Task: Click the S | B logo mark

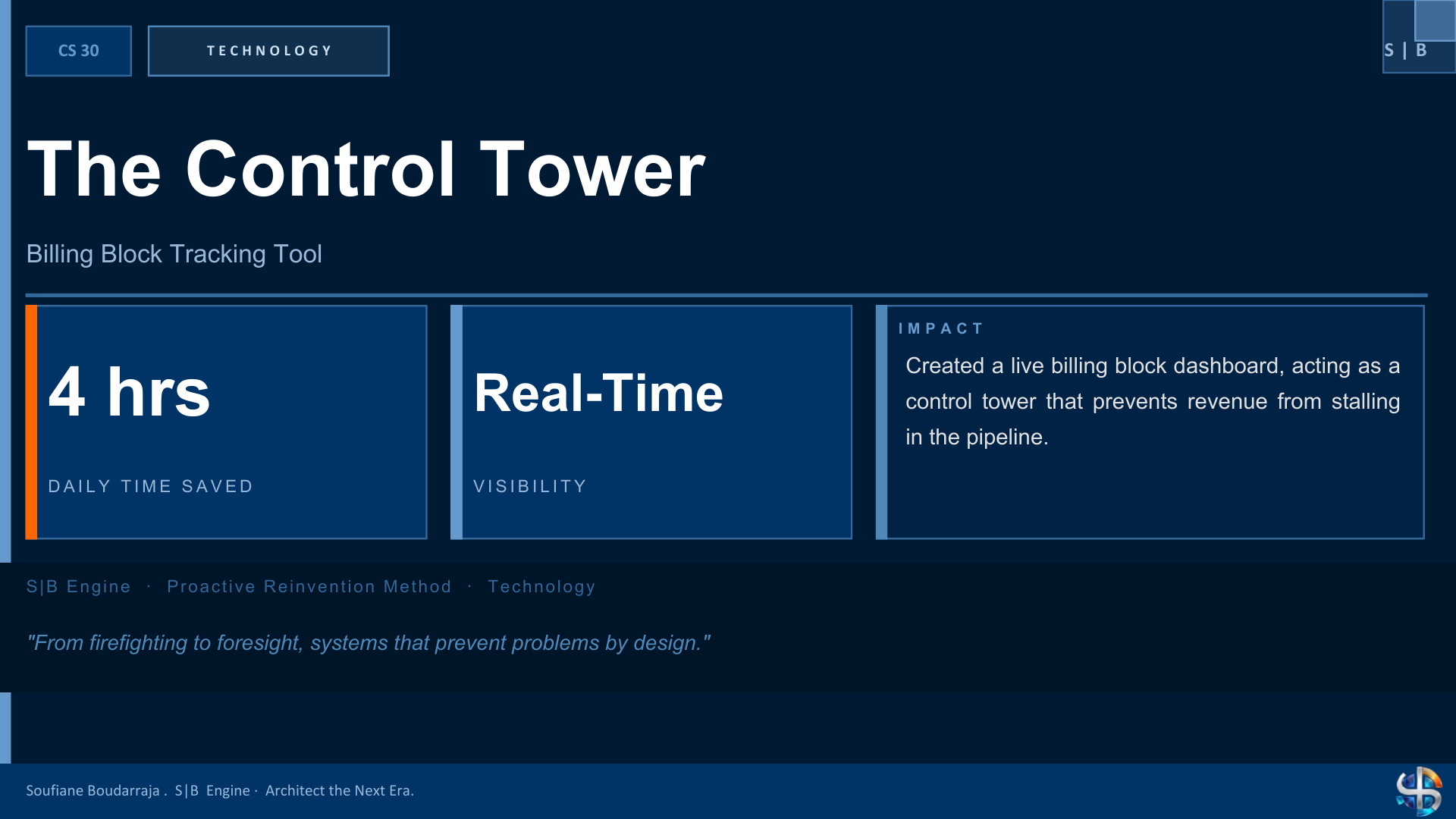Action: click(x=1418, y=37)
